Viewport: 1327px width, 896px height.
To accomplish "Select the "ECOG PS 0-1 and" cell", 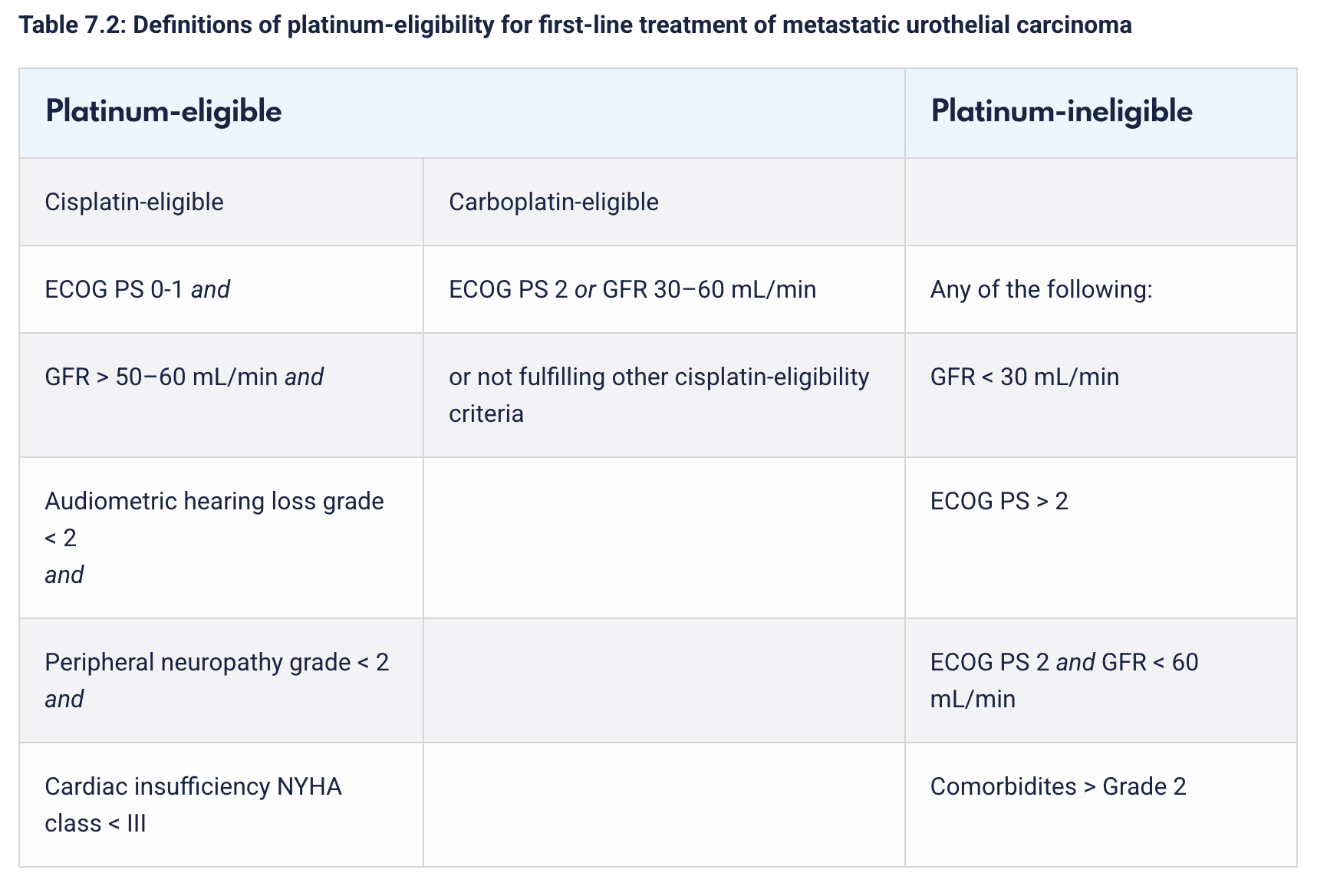I will pyautogui.click(x=137, y=290).
